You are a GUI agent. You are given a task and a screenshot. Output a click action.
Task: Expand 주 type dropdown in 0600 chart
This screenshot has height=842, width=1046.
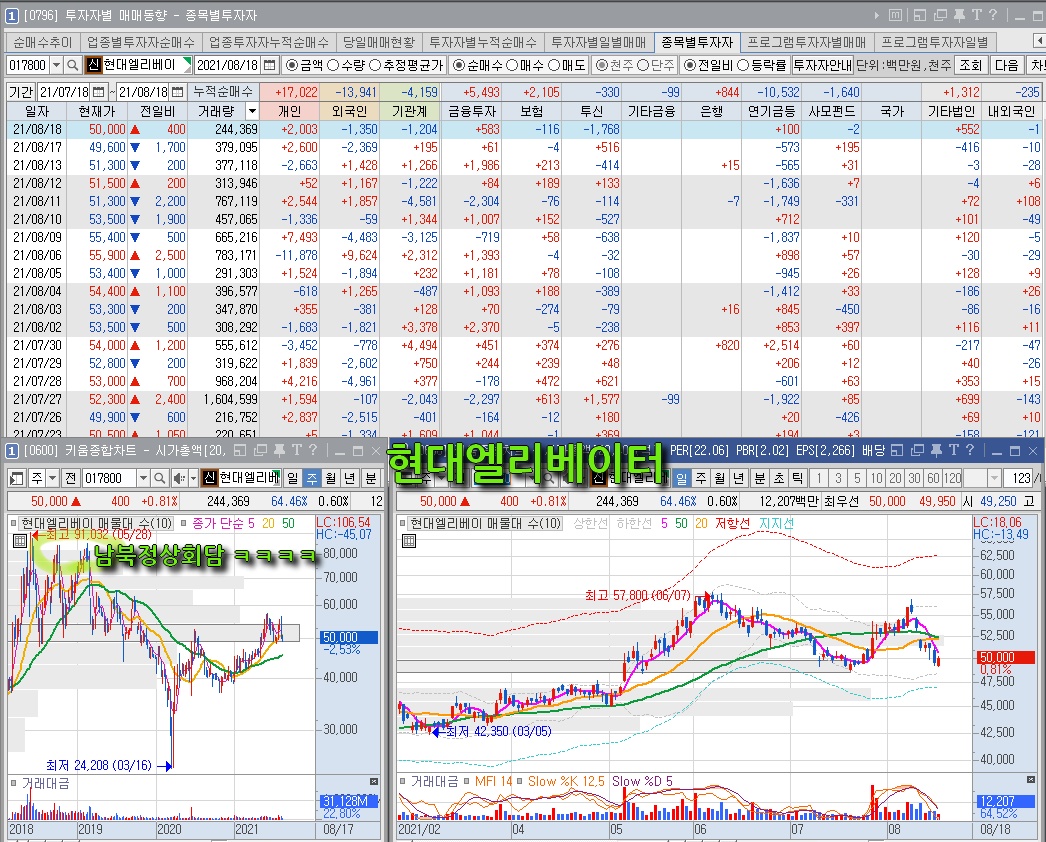(x=53, y=478)
